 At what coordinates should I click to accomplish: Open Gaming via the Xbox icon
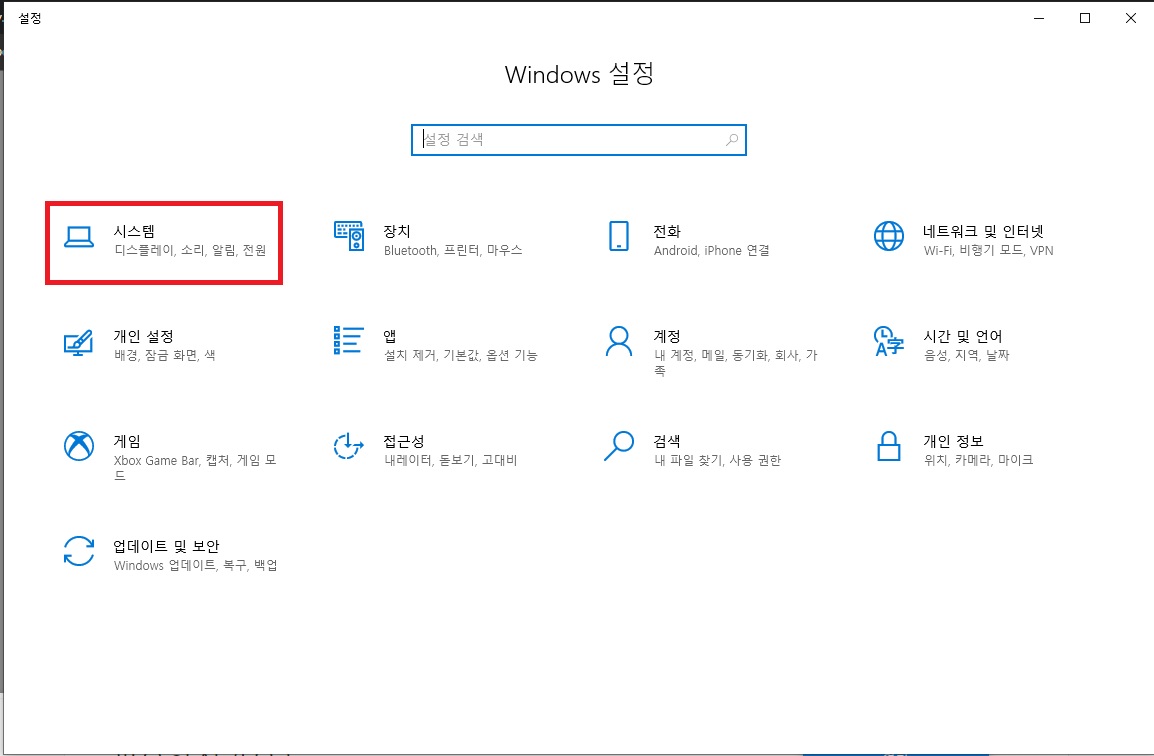pos(79,446)
